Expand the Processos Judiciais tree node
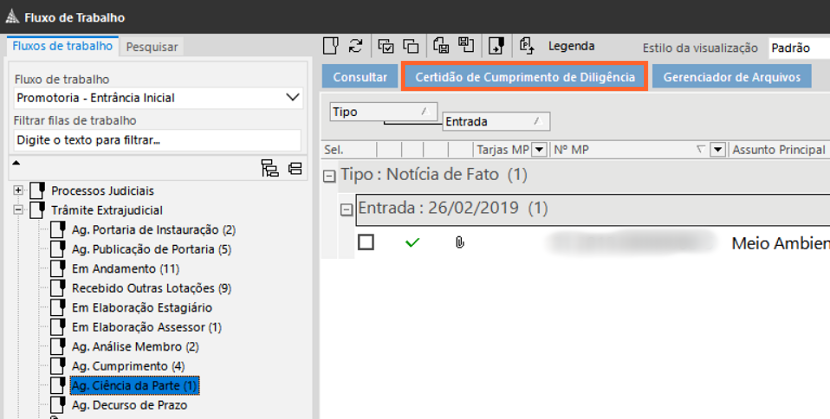830x419 pixels. coord(19,190)
